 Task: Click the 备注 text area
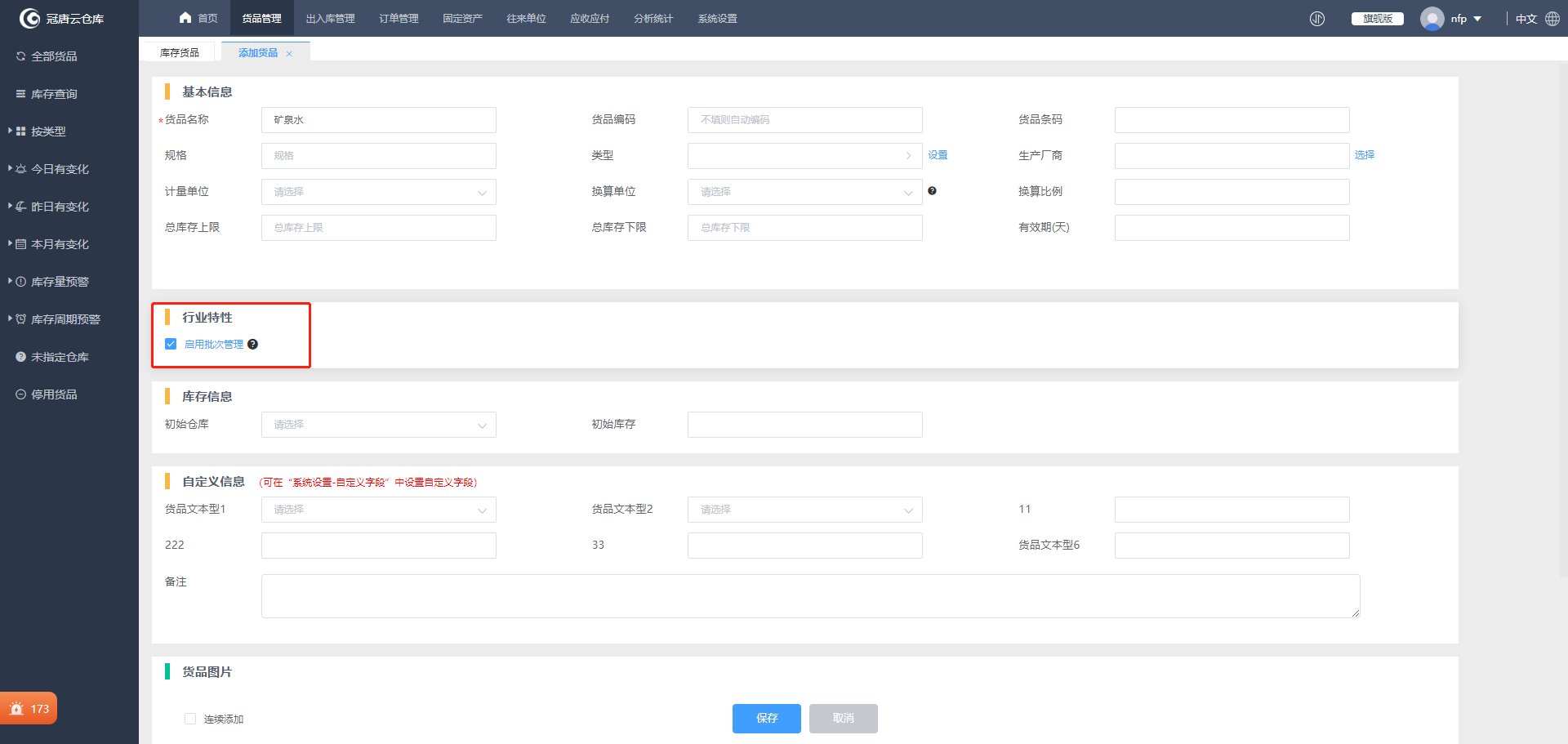[811, 596]
